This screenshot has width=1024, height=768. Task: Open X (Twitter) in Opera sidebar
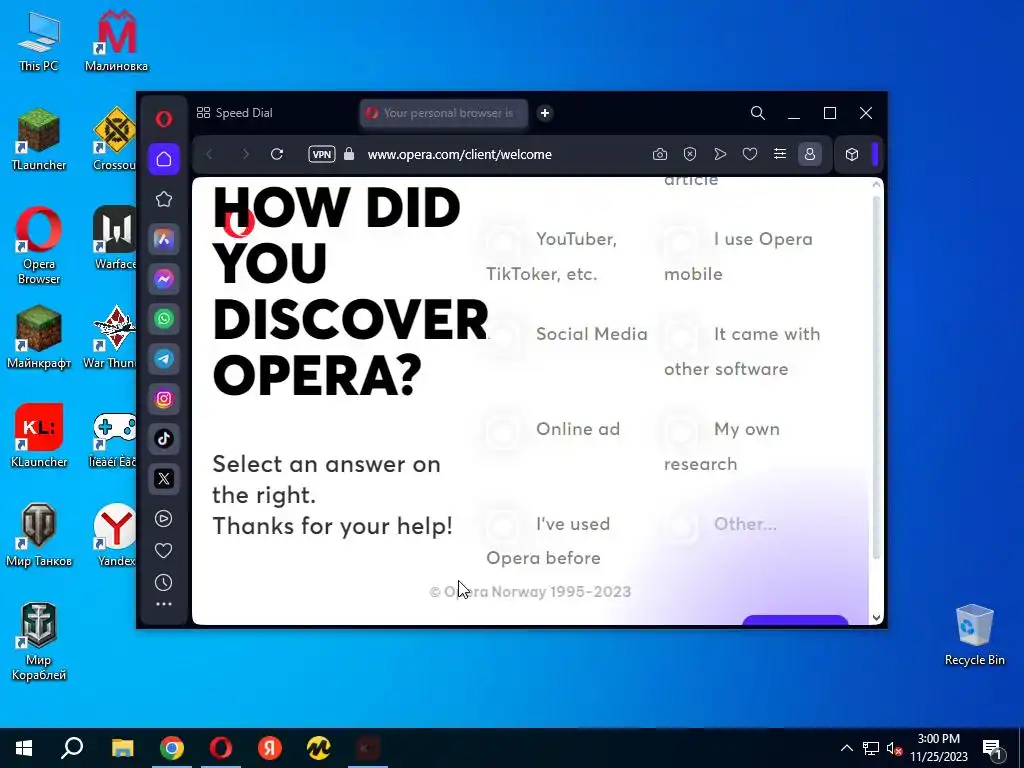click(164, 479)
